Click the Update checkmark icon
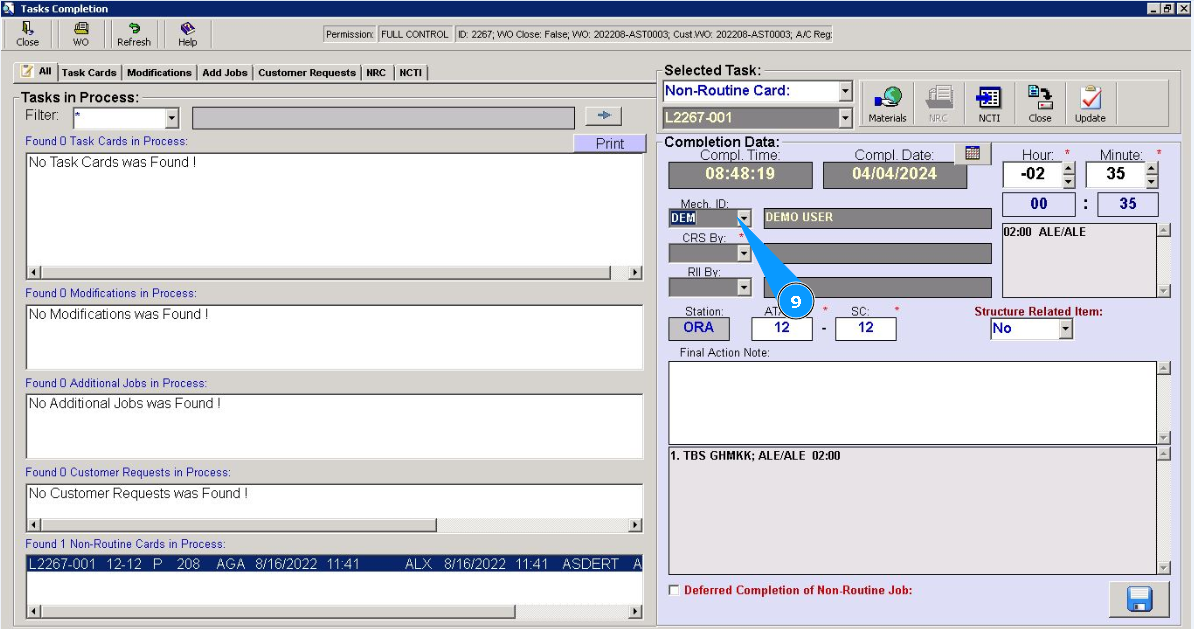Screen dimensions: 1194x629 [1090, 104]
